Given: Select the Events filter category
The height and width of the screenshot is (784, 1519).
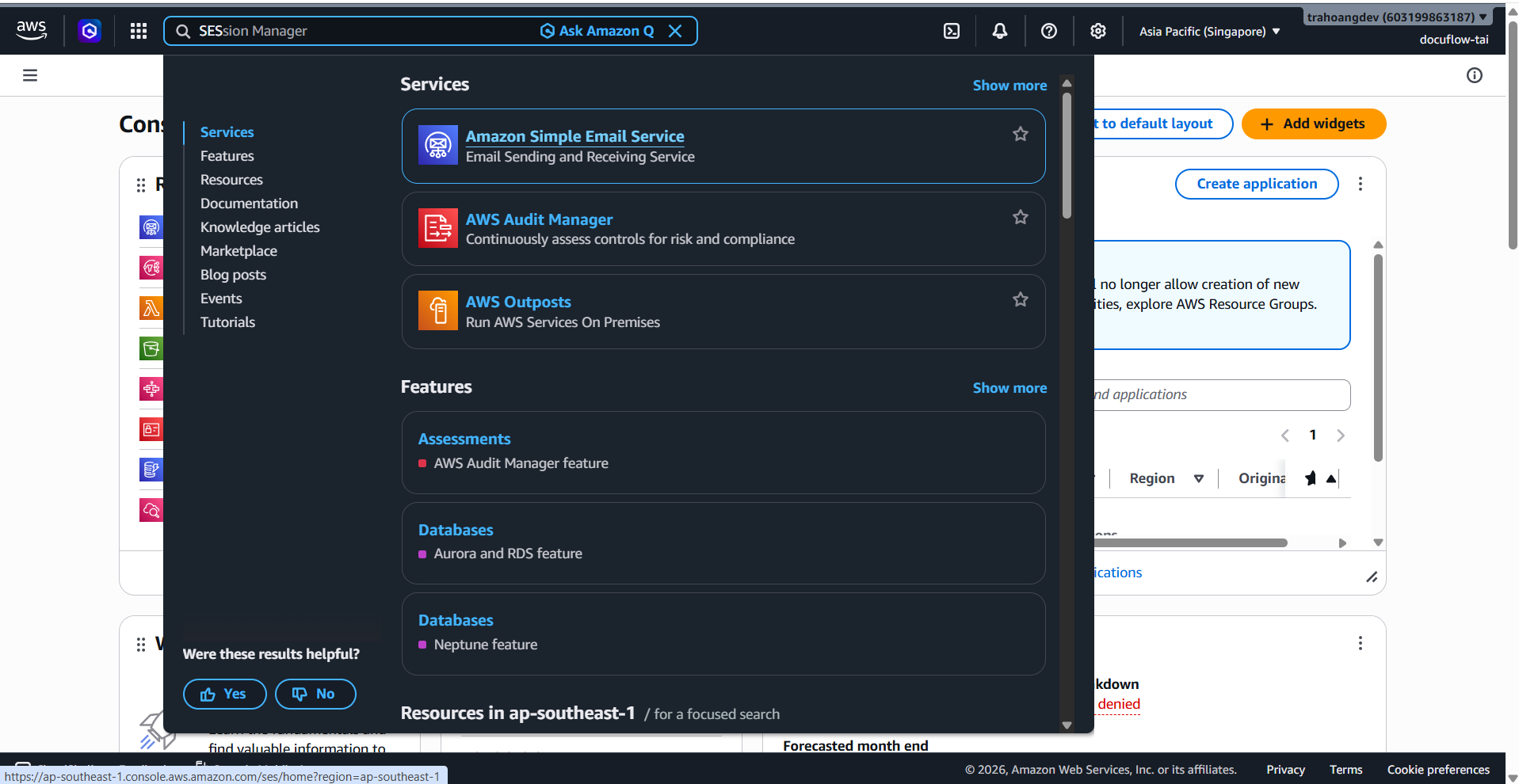Looking at the screenshot, I should (221, 299).
